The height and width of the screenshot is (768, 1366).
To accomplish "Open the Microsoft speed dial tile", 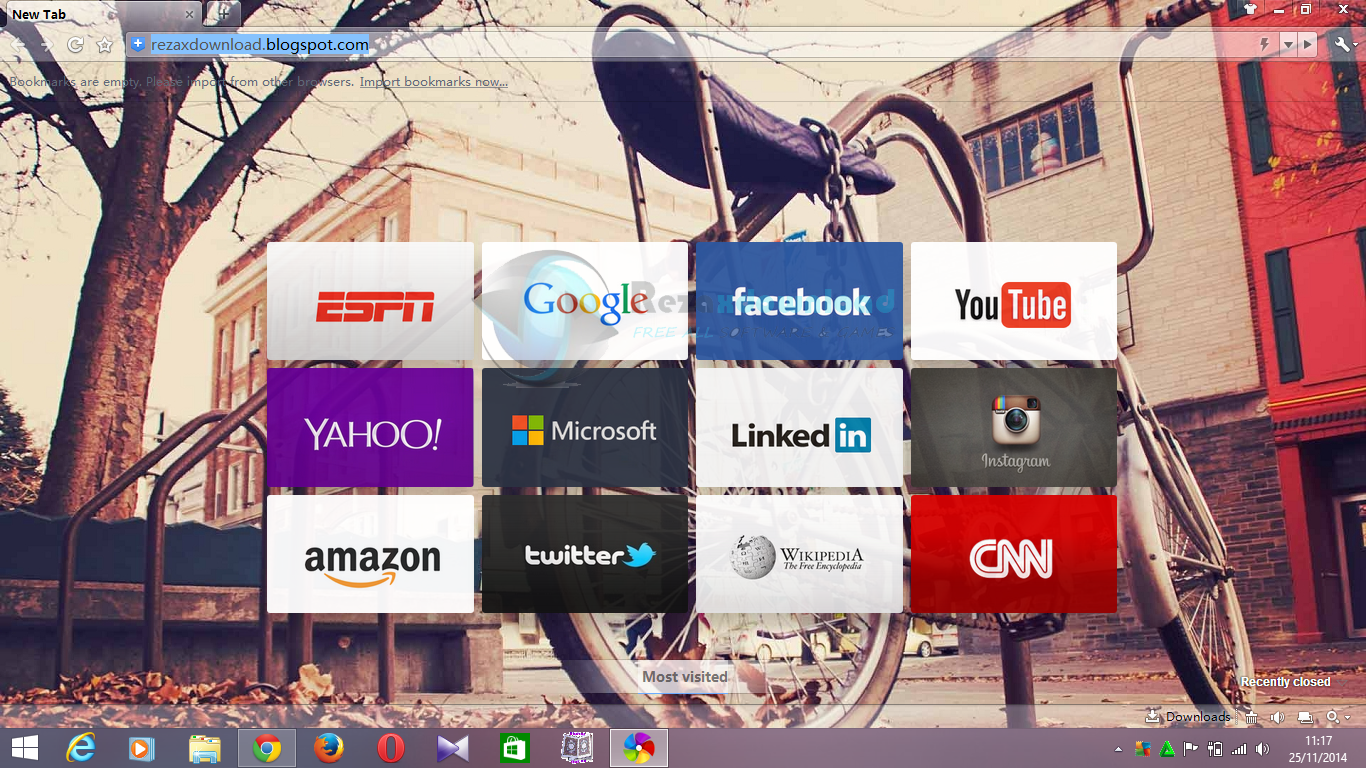I will (585, 427).
